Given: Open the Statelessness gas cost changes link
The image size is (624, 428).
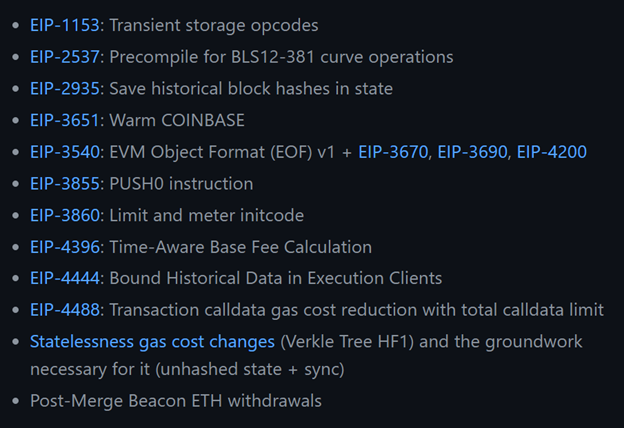Looking at the screenshot, I should tap(152, 342).
